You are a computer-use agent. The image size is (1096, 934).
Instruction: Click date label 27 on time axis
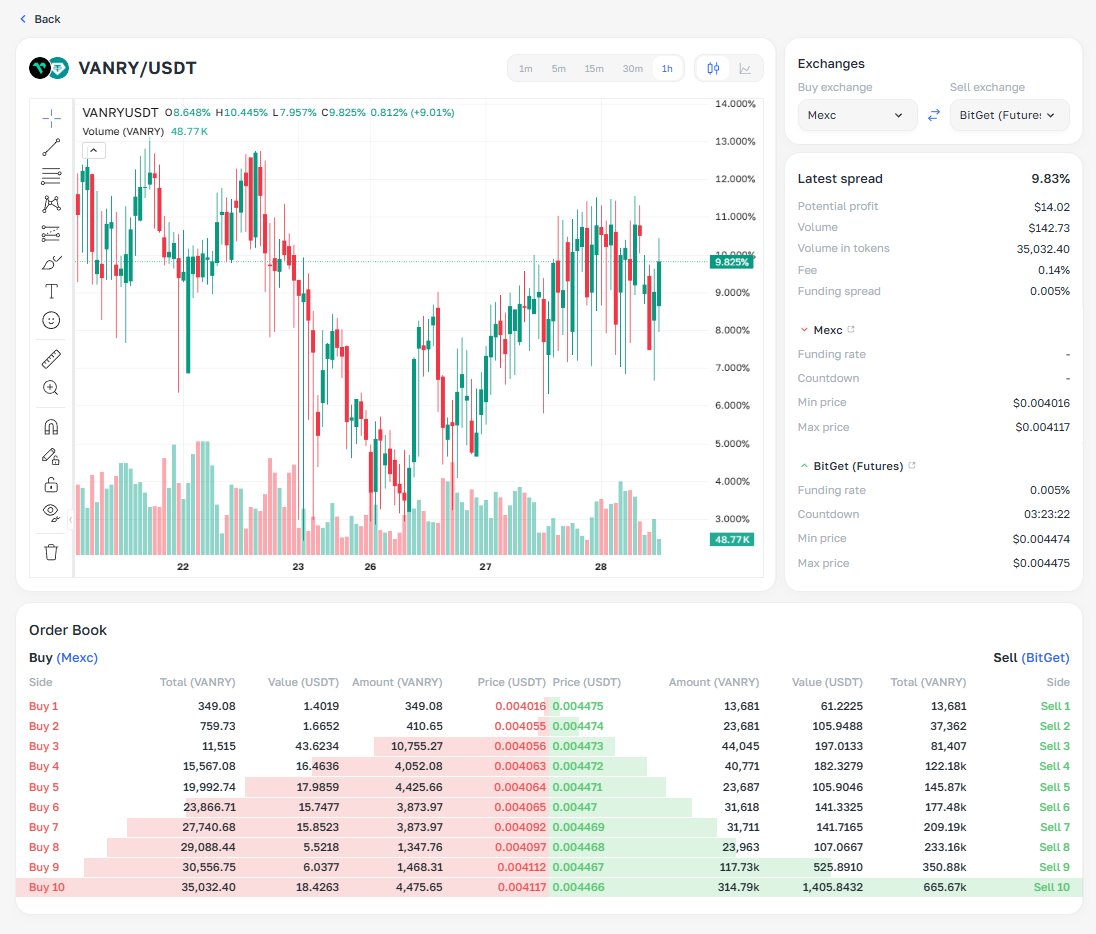tap(485, 566)
